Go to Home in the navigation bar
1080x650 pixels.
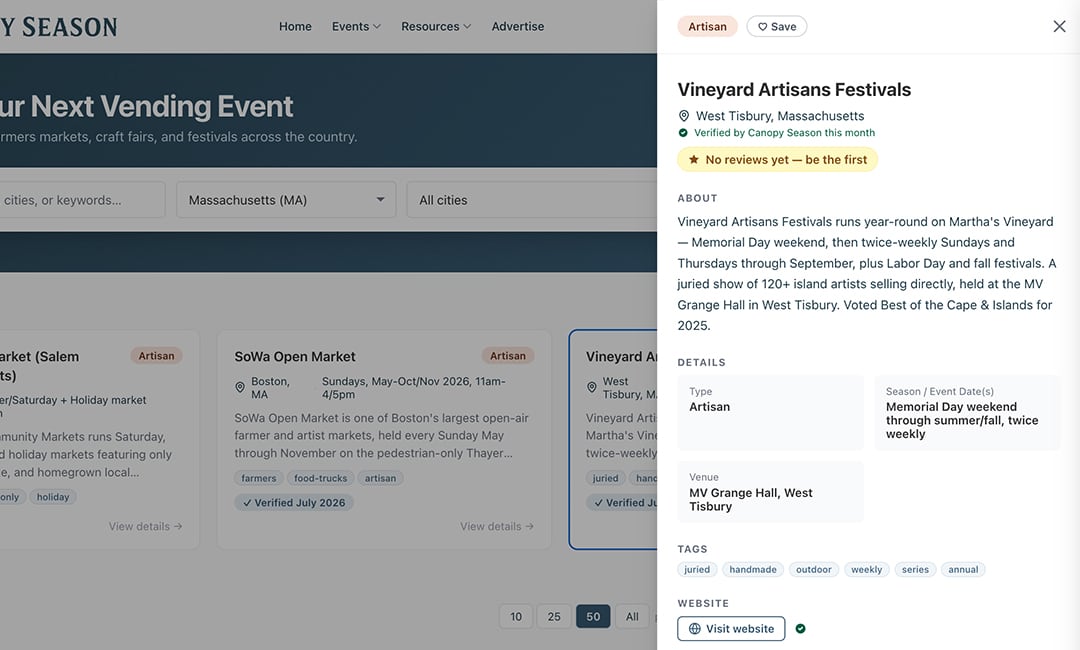point(295,26)
